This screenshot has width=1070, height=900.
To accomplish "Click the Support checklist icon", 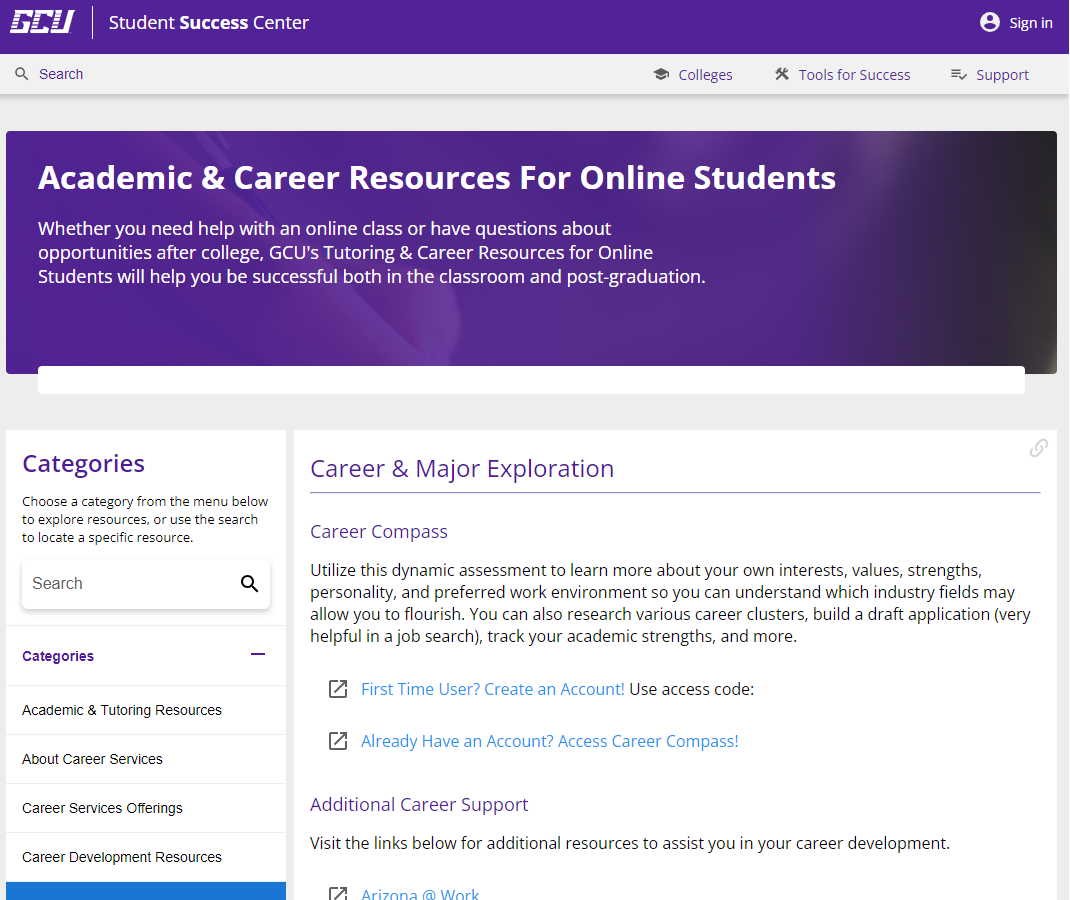I will click(x=959, y=74).
